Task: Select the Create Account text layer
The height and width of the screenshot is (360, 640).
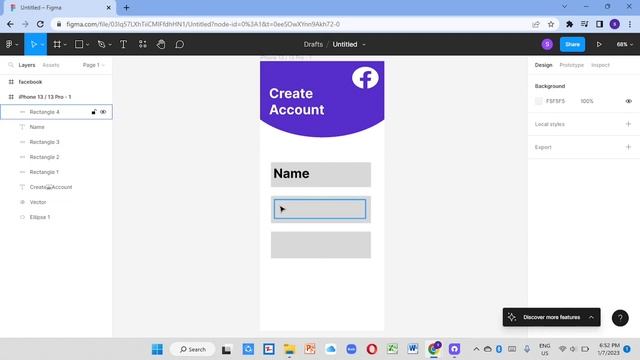Action: [56, 187]
